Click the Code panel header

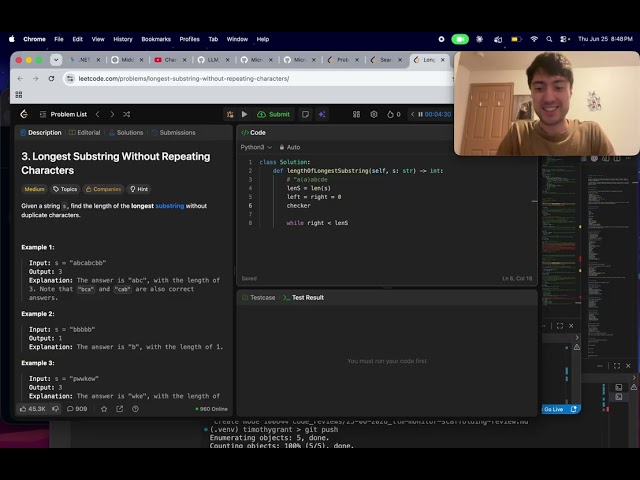pyautogui.click(x=253, y=133)
